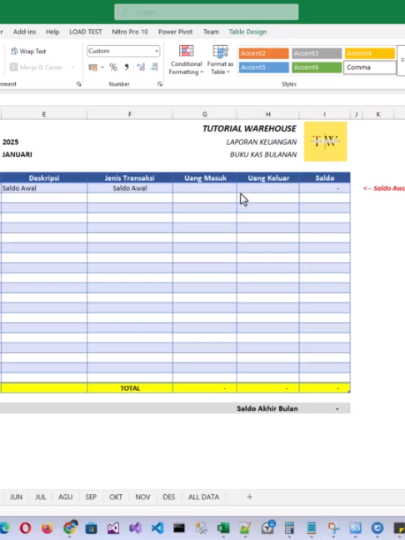Toggle Wrap Text for selected cells
Viewport: 405px width, 540px height.
click(x=29, y=51)
